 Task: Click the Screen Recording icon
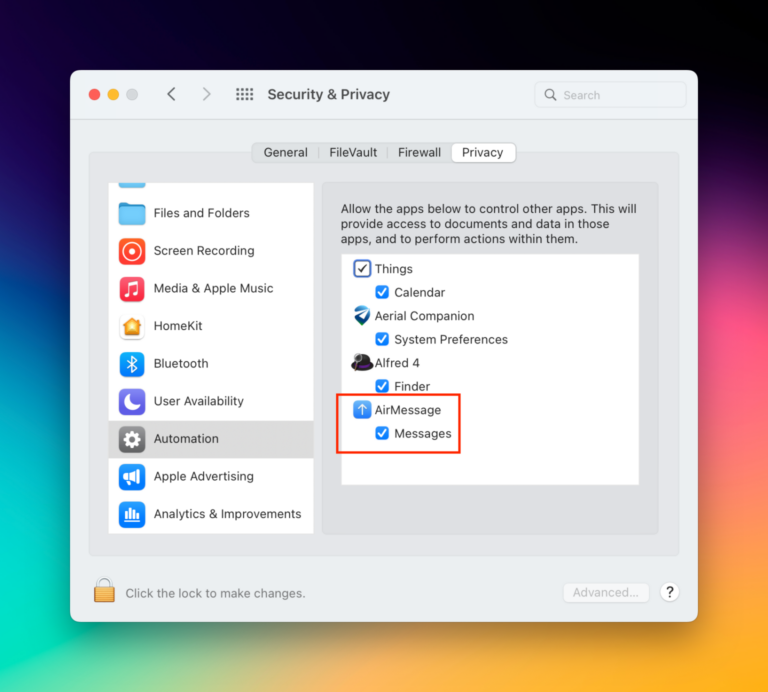point(132,251)
